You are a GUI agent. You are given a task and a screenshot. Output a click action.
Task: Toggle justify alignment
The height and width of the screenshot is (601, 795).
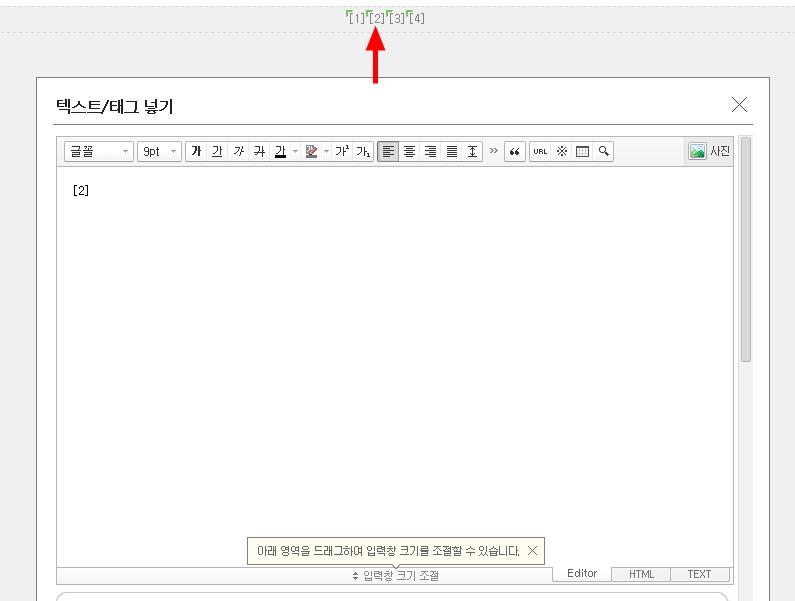pos(451,151)
